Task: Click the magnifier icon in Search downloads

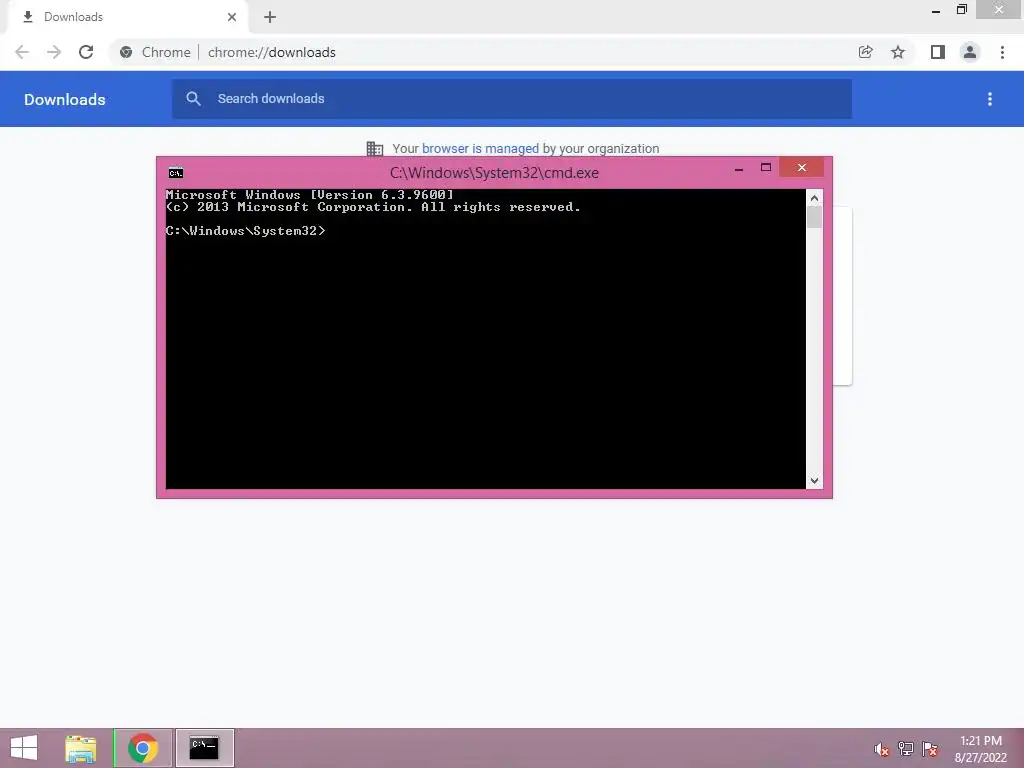Action: (193, 99)
